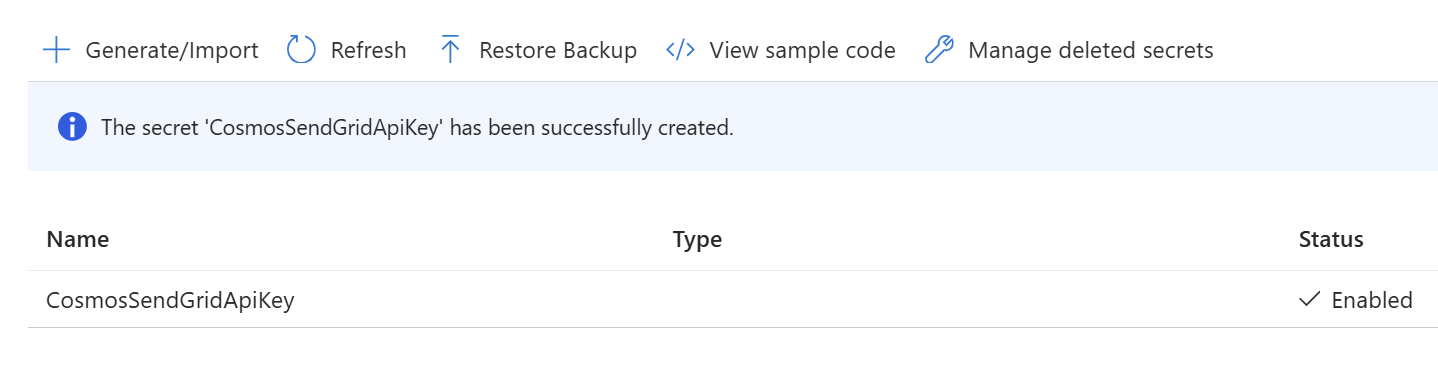Select the Generate/Import text label

click(172, 50)
